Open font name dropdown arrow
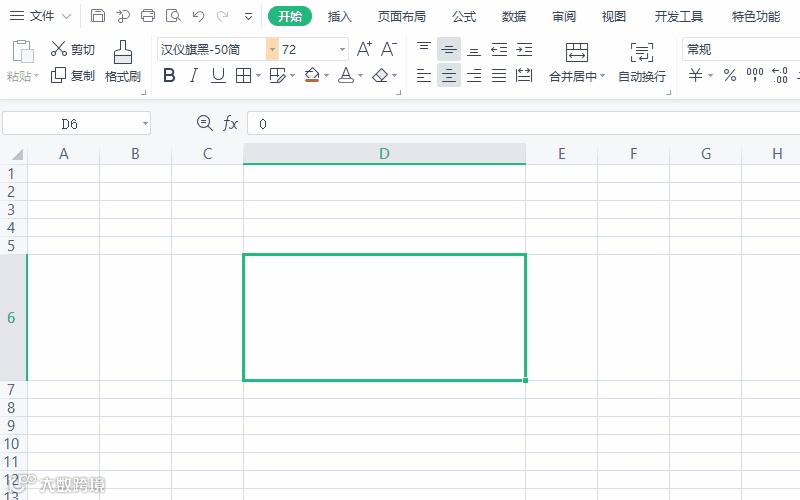 (x=272, y=49)
